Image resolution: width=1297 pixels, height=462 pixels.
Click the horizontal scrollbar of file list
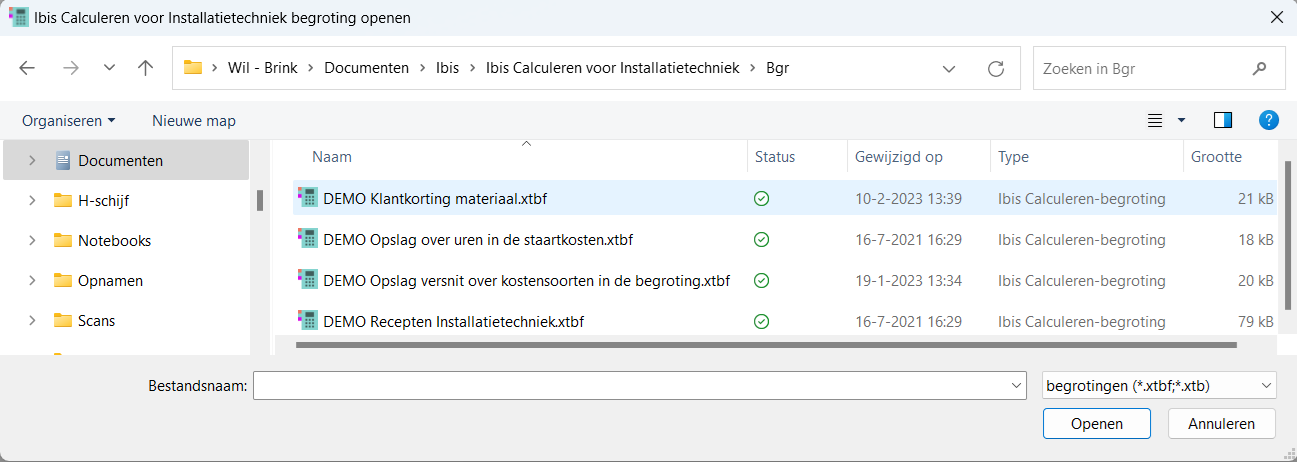766,346
